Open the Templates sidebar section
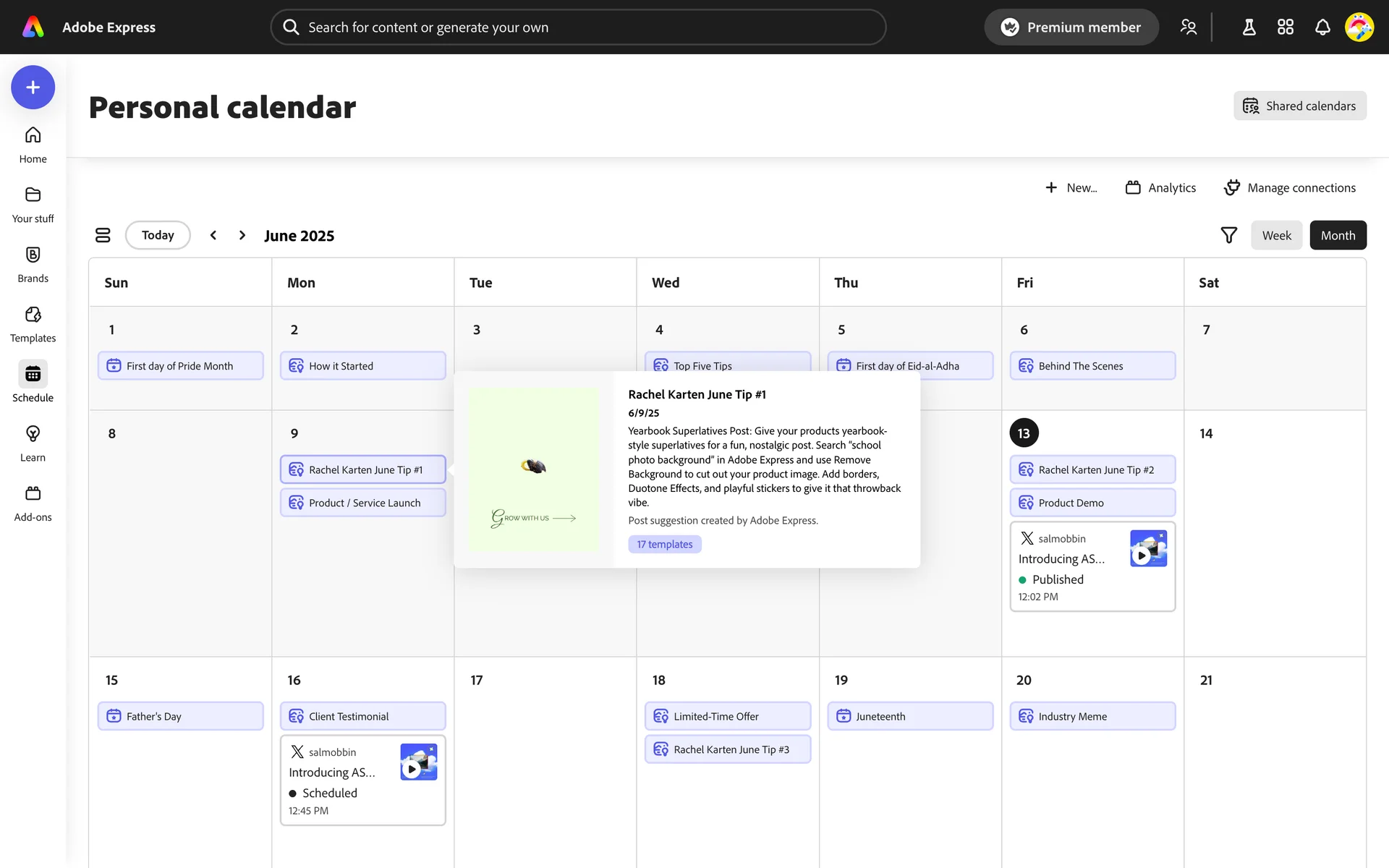The width and height of the screenshot is (1389, 868). pos(33,324)
